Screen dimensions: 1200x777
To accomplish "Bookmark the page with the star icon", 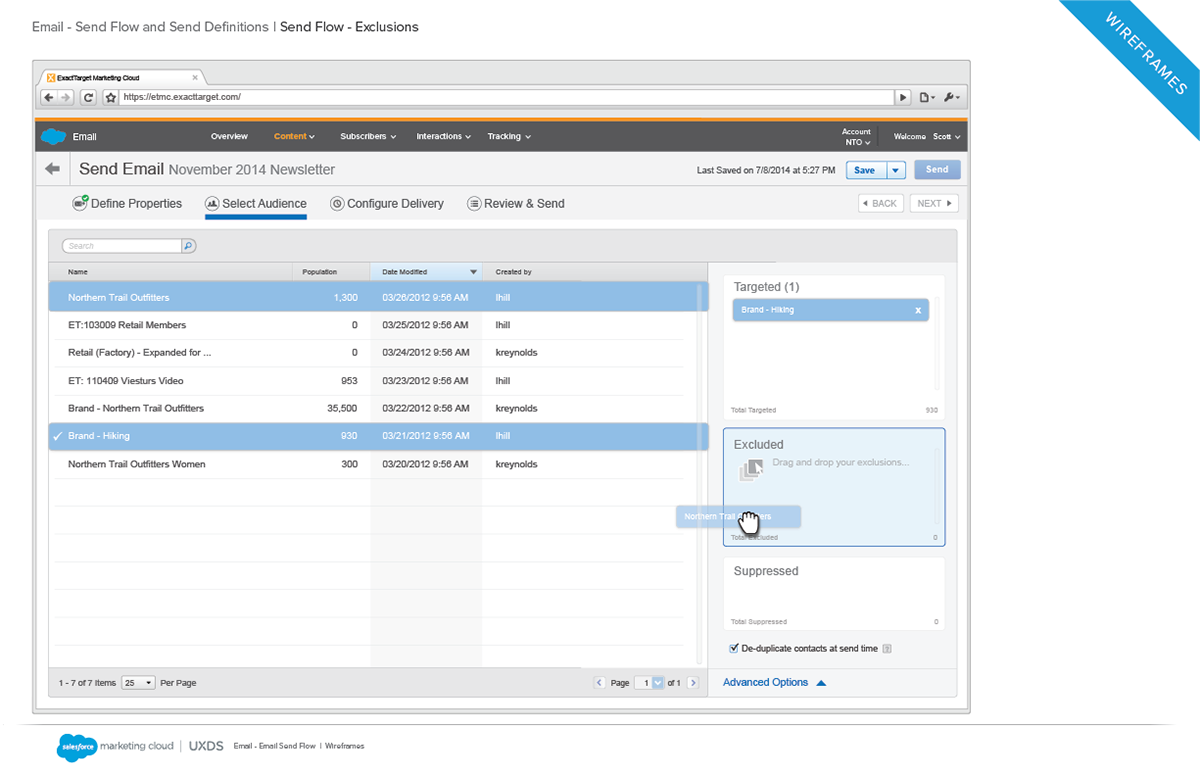I will coord(111,97).
